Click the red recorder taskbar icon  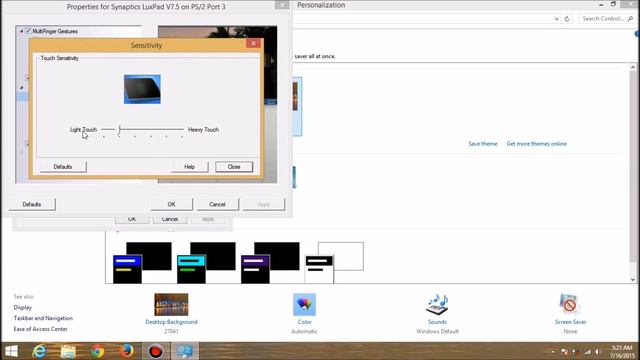click(x=156, y=351)
